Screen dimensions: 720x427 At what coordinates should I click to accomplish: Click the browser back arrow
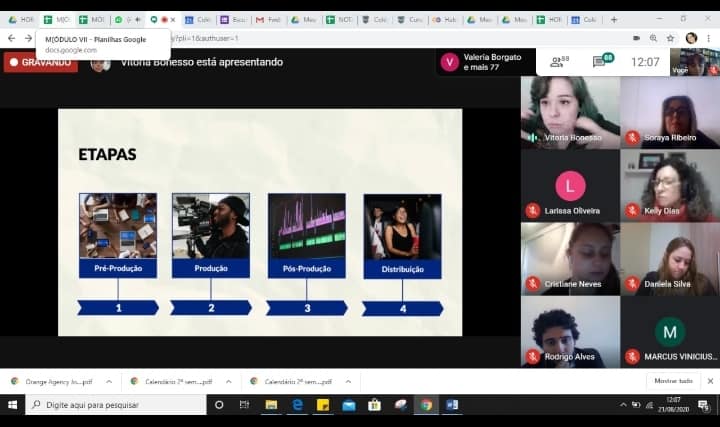pyautogui.click(x=11, y=38)
